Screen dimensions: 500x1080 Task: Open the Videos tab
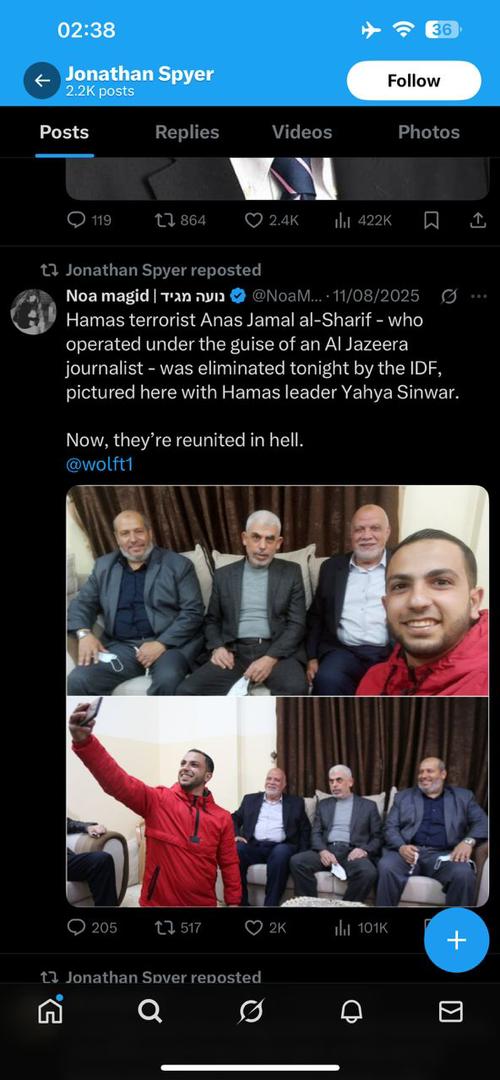pos(302,132)
